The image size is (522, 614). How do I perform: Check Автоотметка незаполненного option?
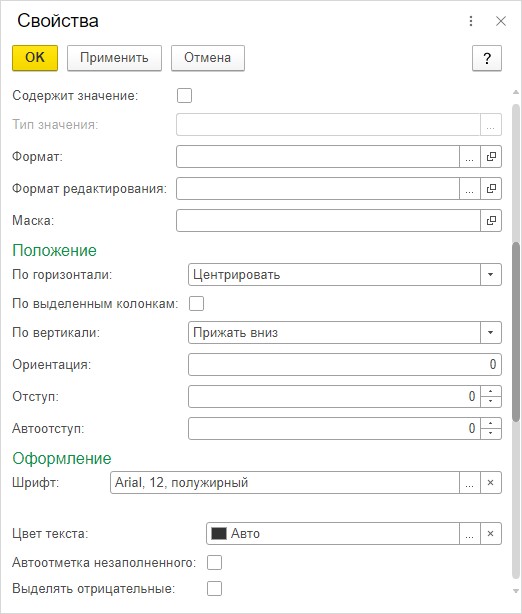coord(214,563)
